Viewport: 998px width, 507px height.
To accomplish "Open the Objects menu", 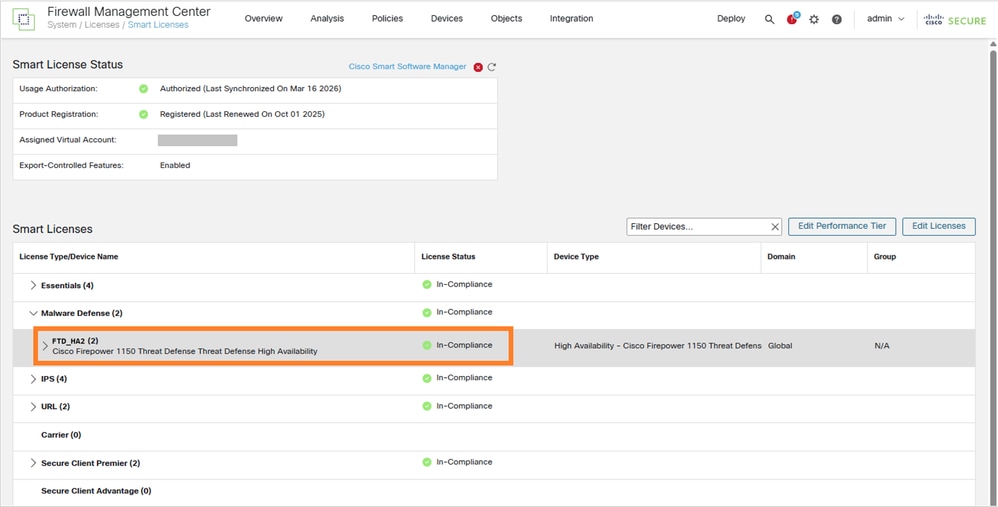I will point(507,18).
